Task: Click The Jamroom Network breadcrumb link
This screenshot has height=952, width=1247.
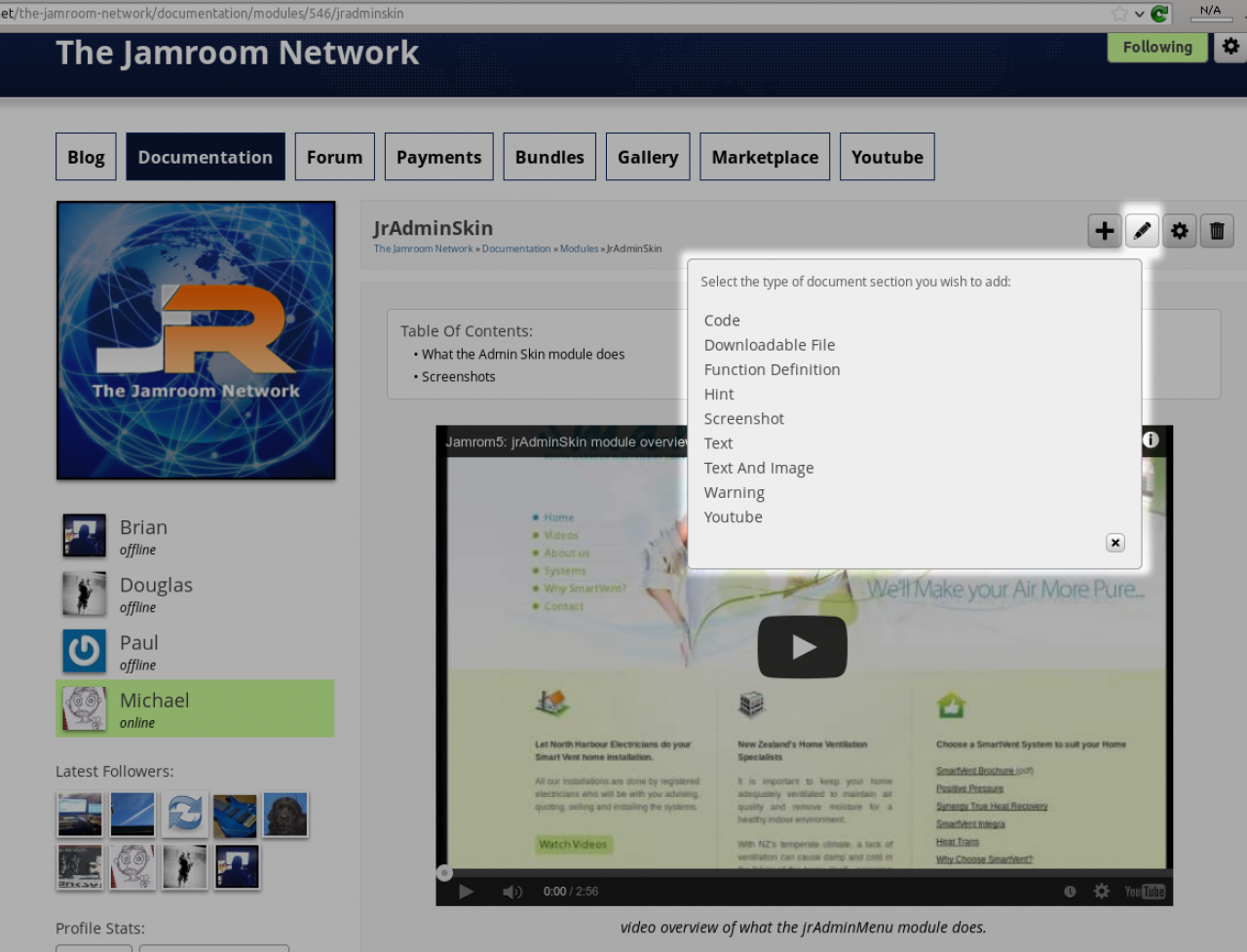Action: pyautogui.click(x=423, y=248)
